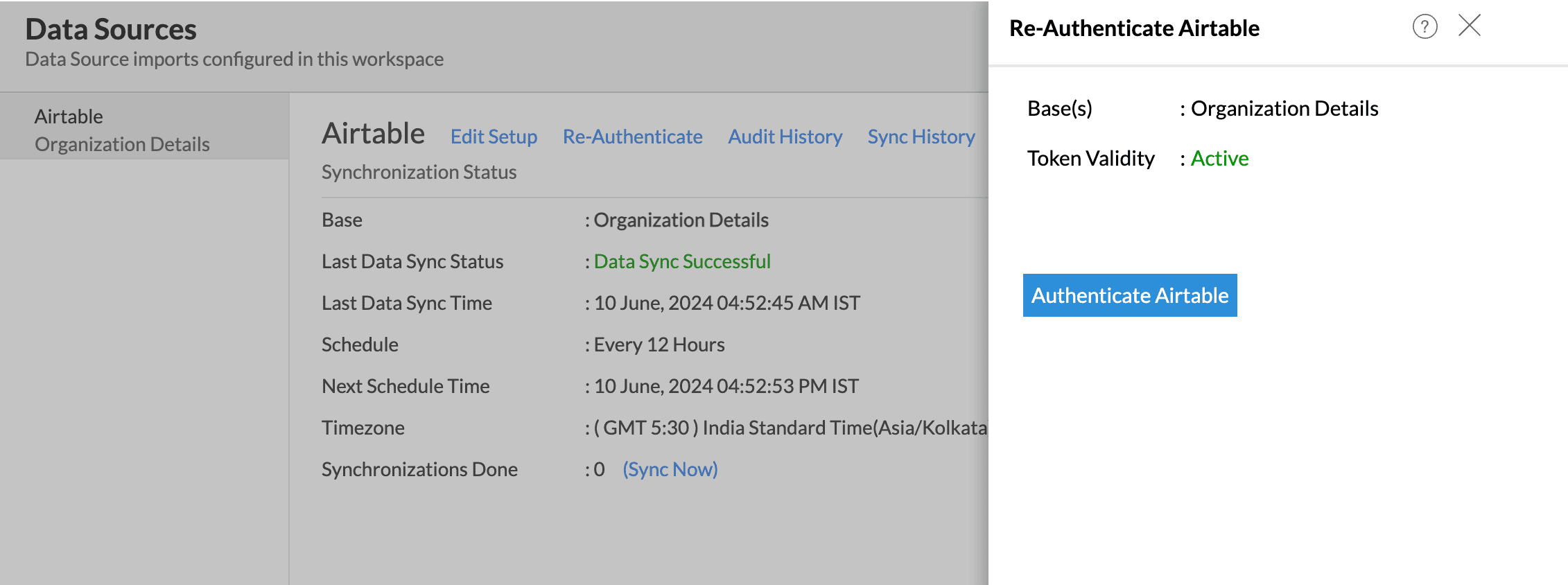Close the Re-Authenticate Airtable panel
This screenshot has width=1568, height=585.
(x=1469, y=26)
